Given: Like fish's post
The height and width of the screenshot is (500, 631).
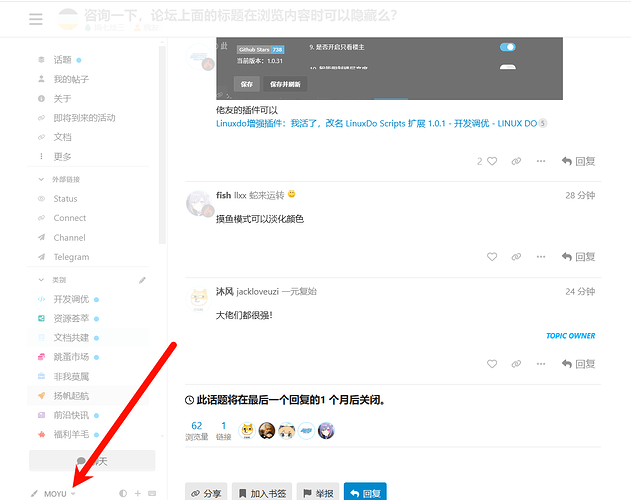Looking at the screenshot, I should coord(492,257).
